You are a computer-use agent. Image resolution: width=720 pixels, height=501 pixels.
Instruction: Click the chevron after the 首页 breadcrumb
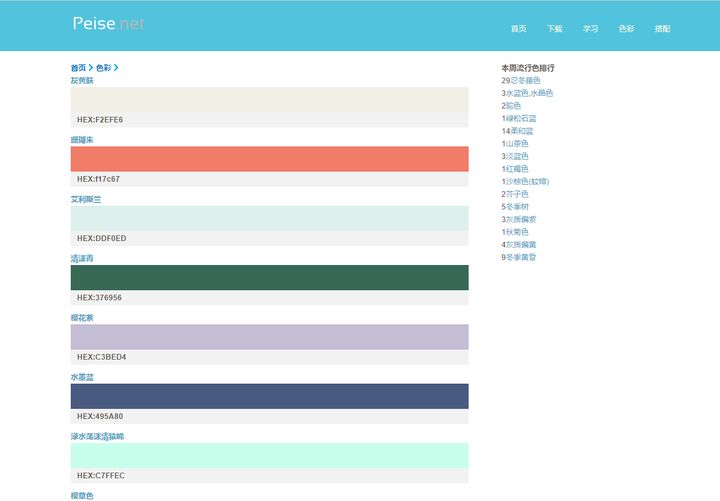tap(90, 68)
